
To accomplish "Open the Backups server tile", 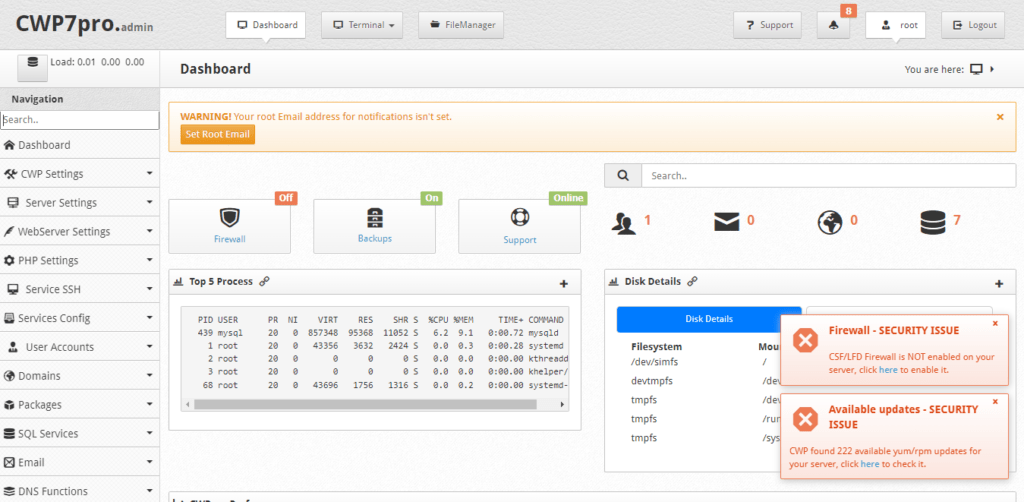I will pyautogui.click(x=375, y=227).
